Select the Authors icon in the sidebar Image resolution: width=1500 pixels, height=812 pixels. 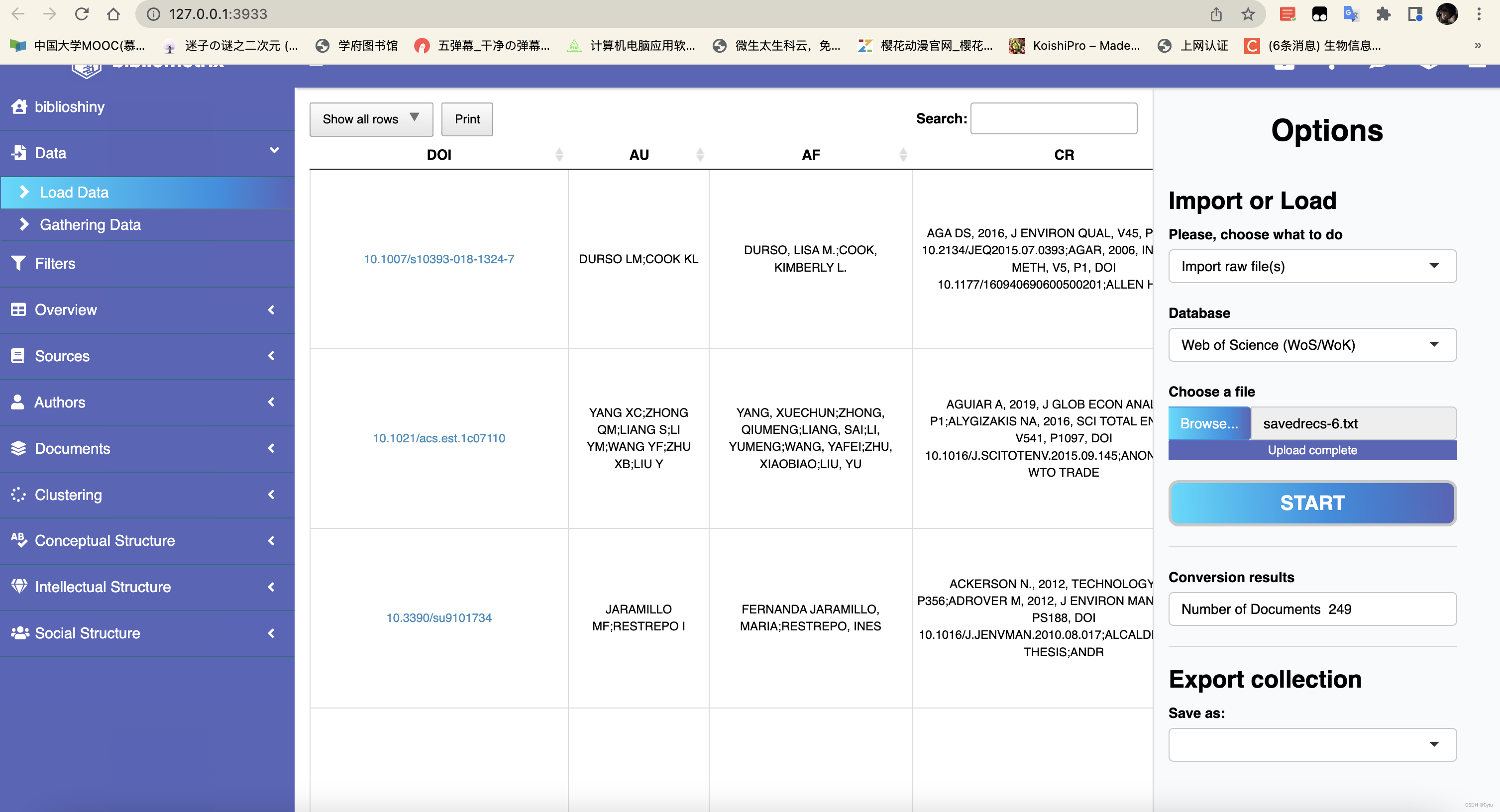tap(18, 402)
